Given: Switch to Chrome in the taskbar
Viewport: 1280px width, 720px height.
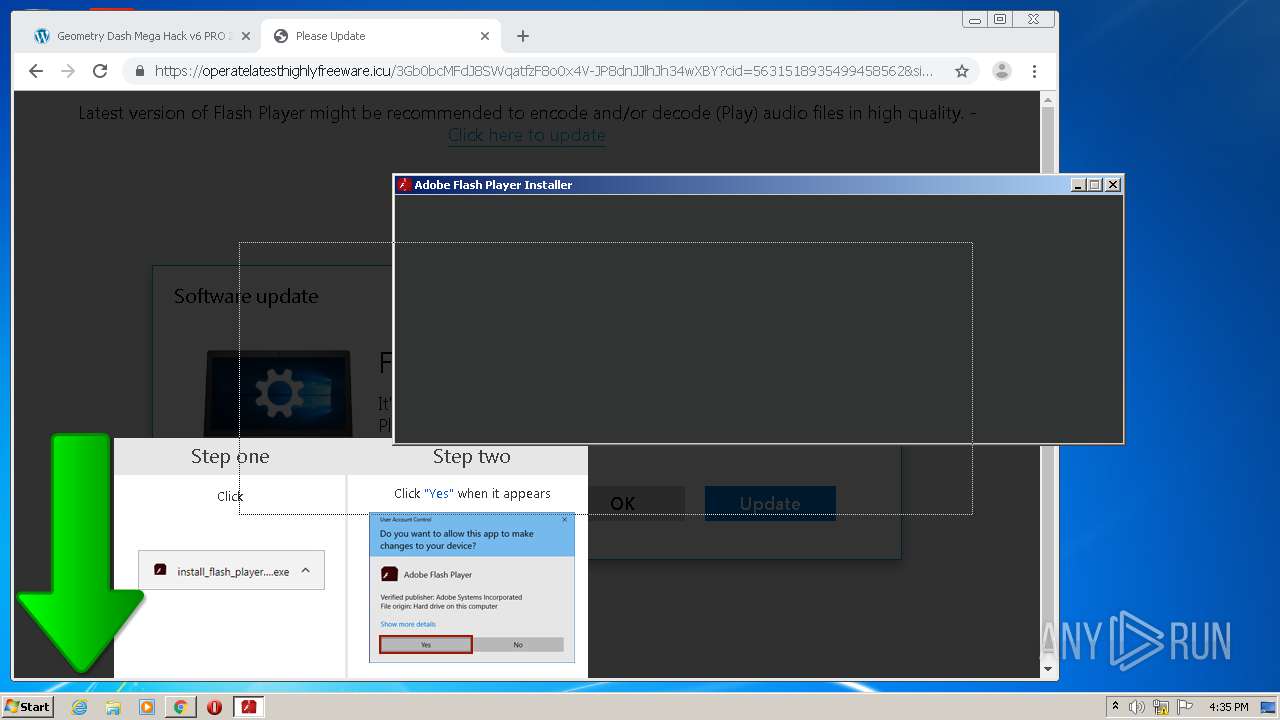Looking at the screenshot, I should click(180, 707).
